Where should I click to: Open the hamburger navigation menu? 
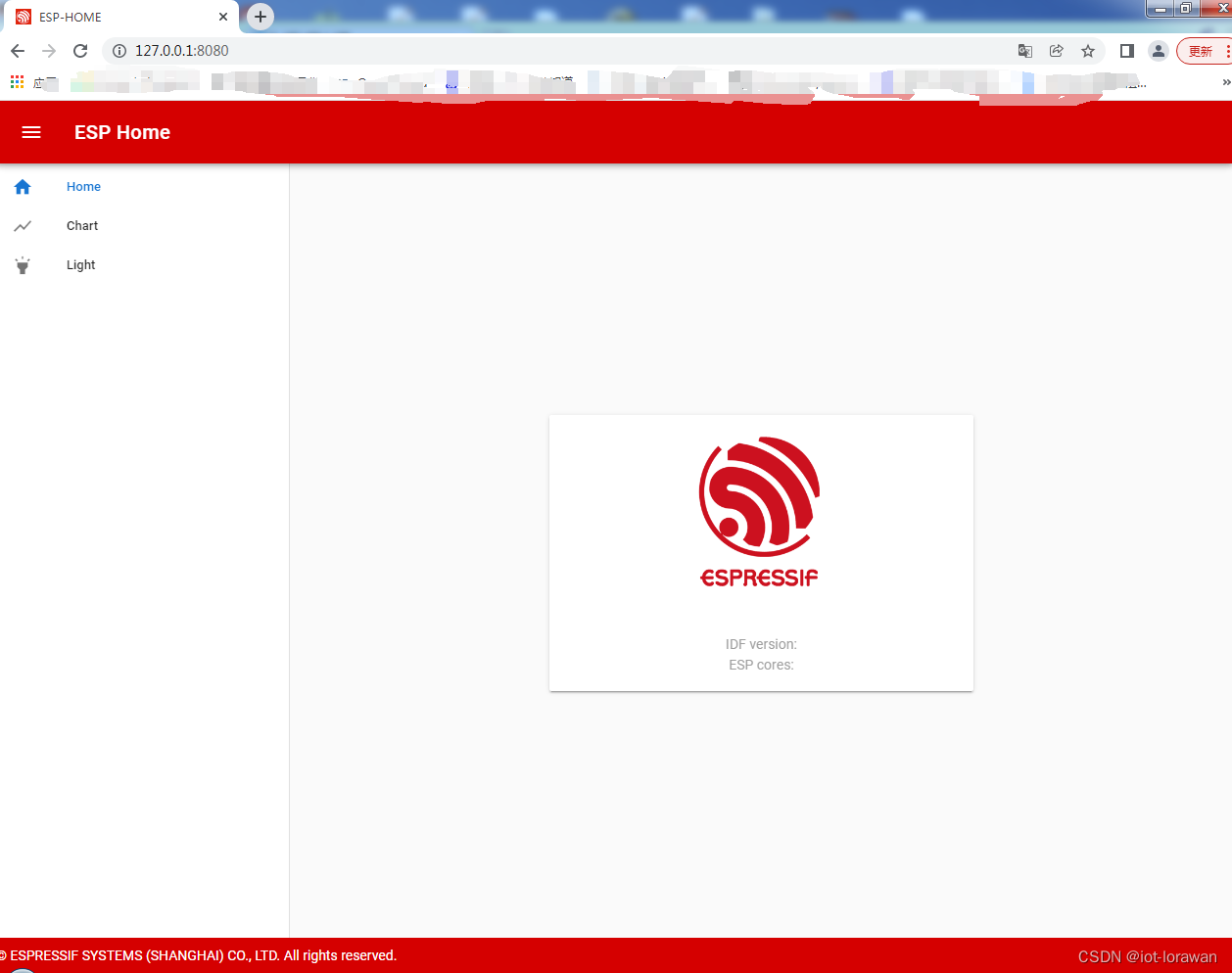click(x=30, y=132)
